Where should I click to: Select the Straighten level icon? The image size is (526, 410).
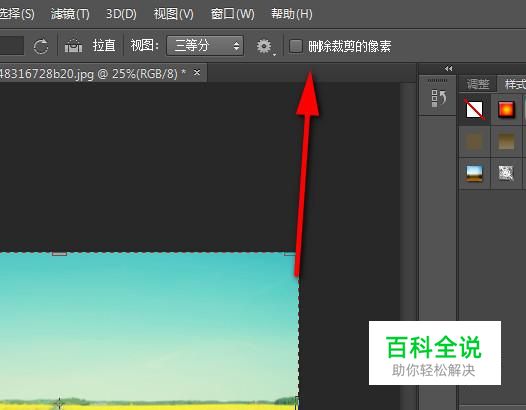coord(73,46)
